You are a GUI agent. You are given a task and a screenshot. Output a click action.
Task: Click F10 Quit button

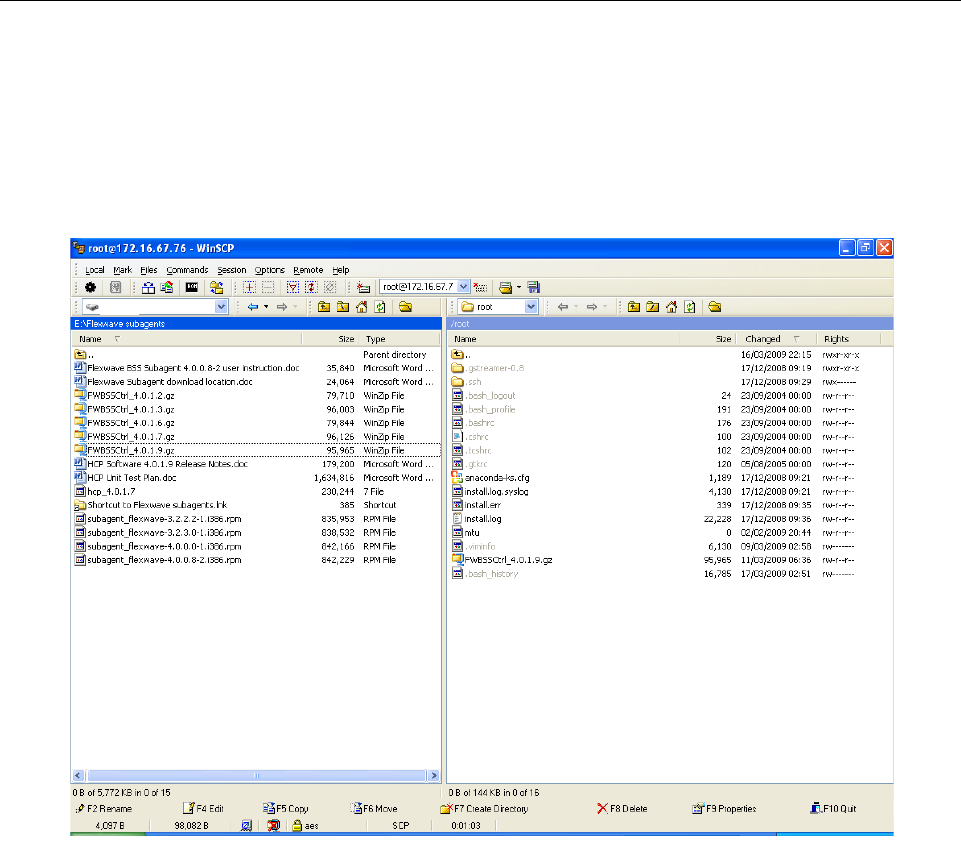833,809
